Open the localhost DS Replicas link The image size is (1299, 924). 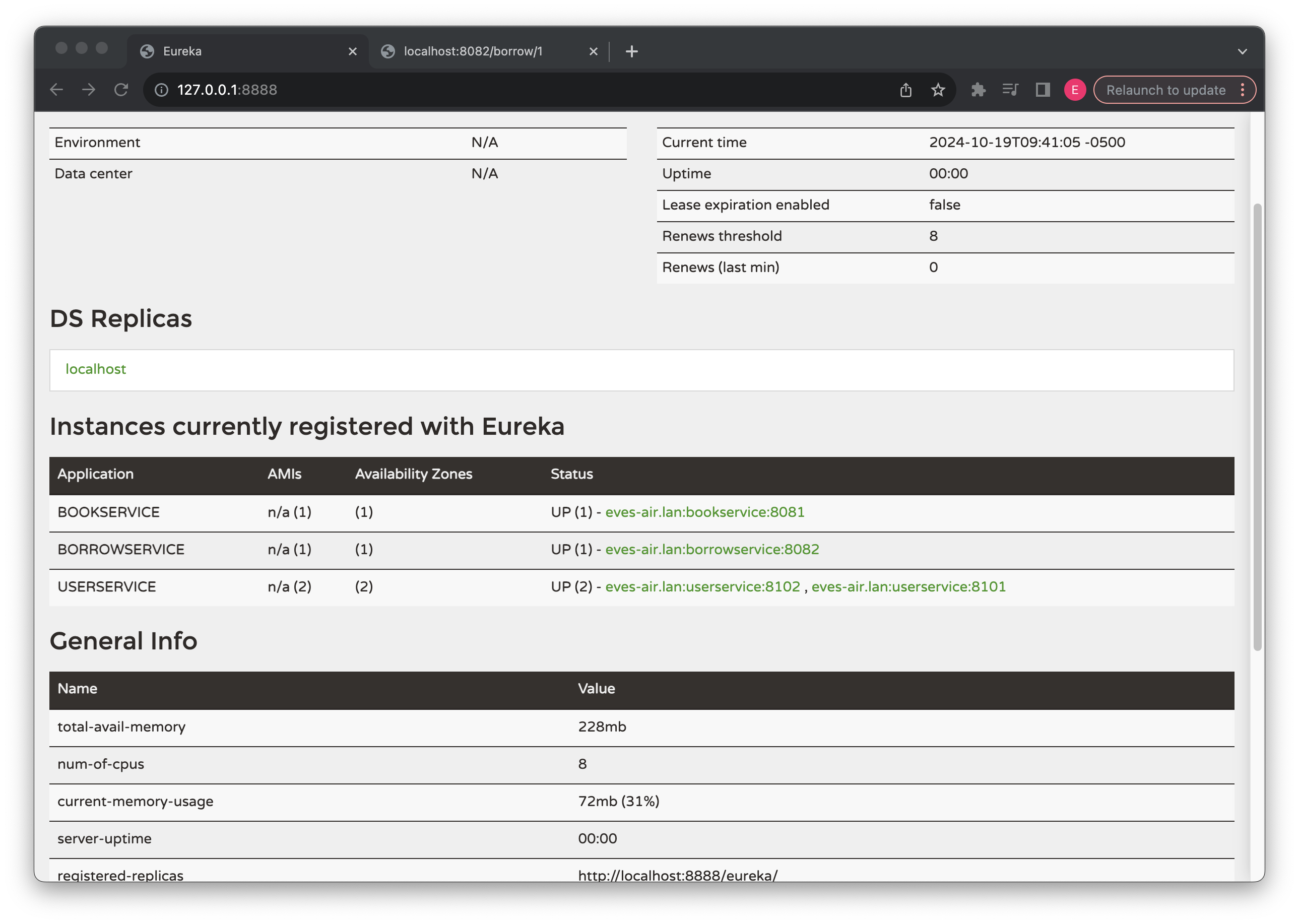(x=95, y=369)
